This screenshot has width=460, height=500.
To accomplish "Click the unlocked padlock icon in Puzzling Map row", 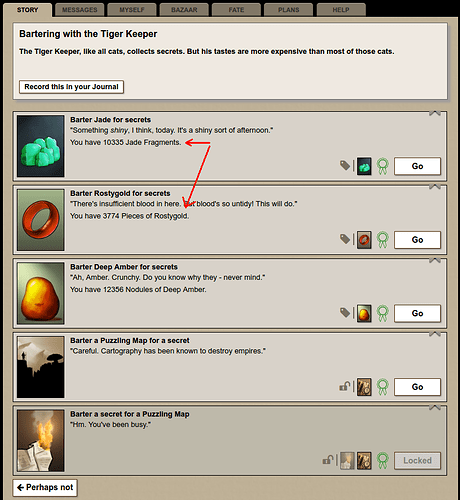I will click(345, 386).
